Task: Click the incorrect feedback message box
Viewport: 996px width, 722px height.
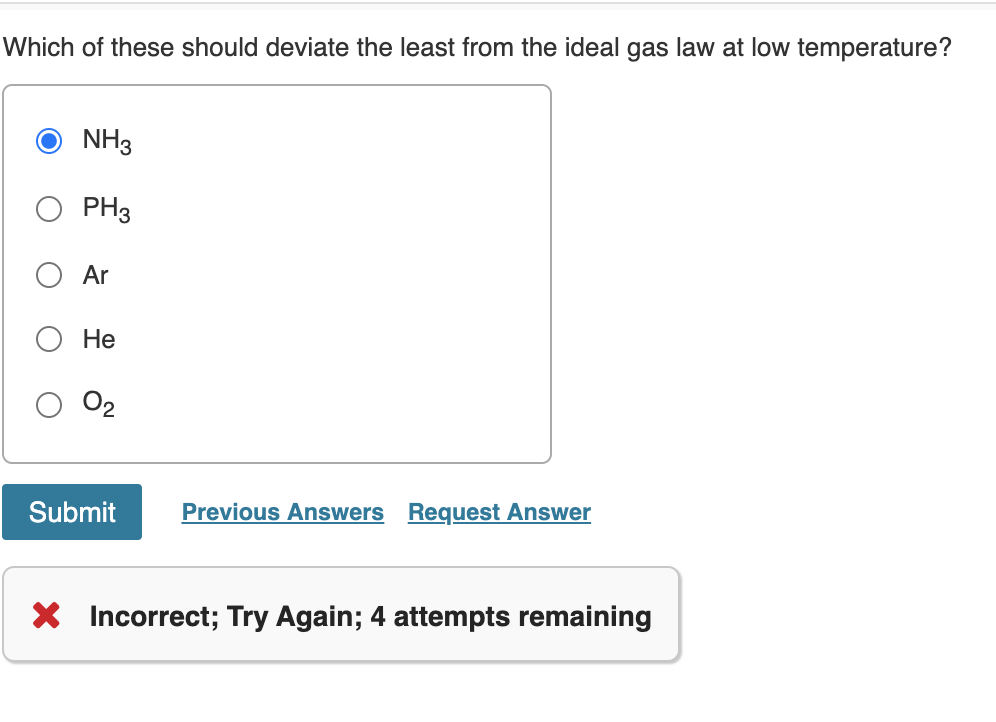Action: click(x=340, y=616)
